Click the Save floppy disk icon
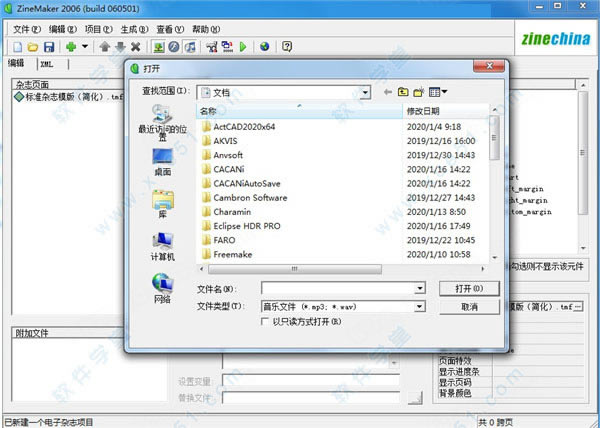The height and width of the screenshot is (428, 600). (49, 47)
